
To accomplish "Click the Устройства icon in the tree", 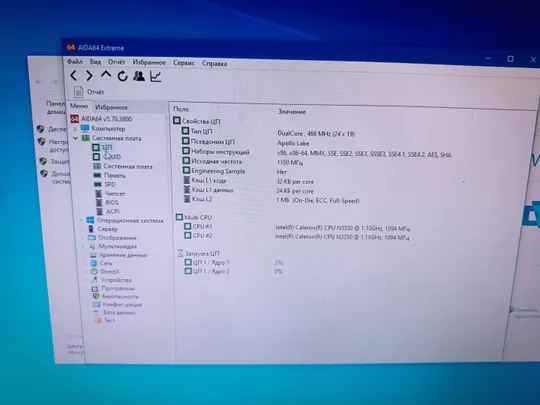I will point(95,280).
